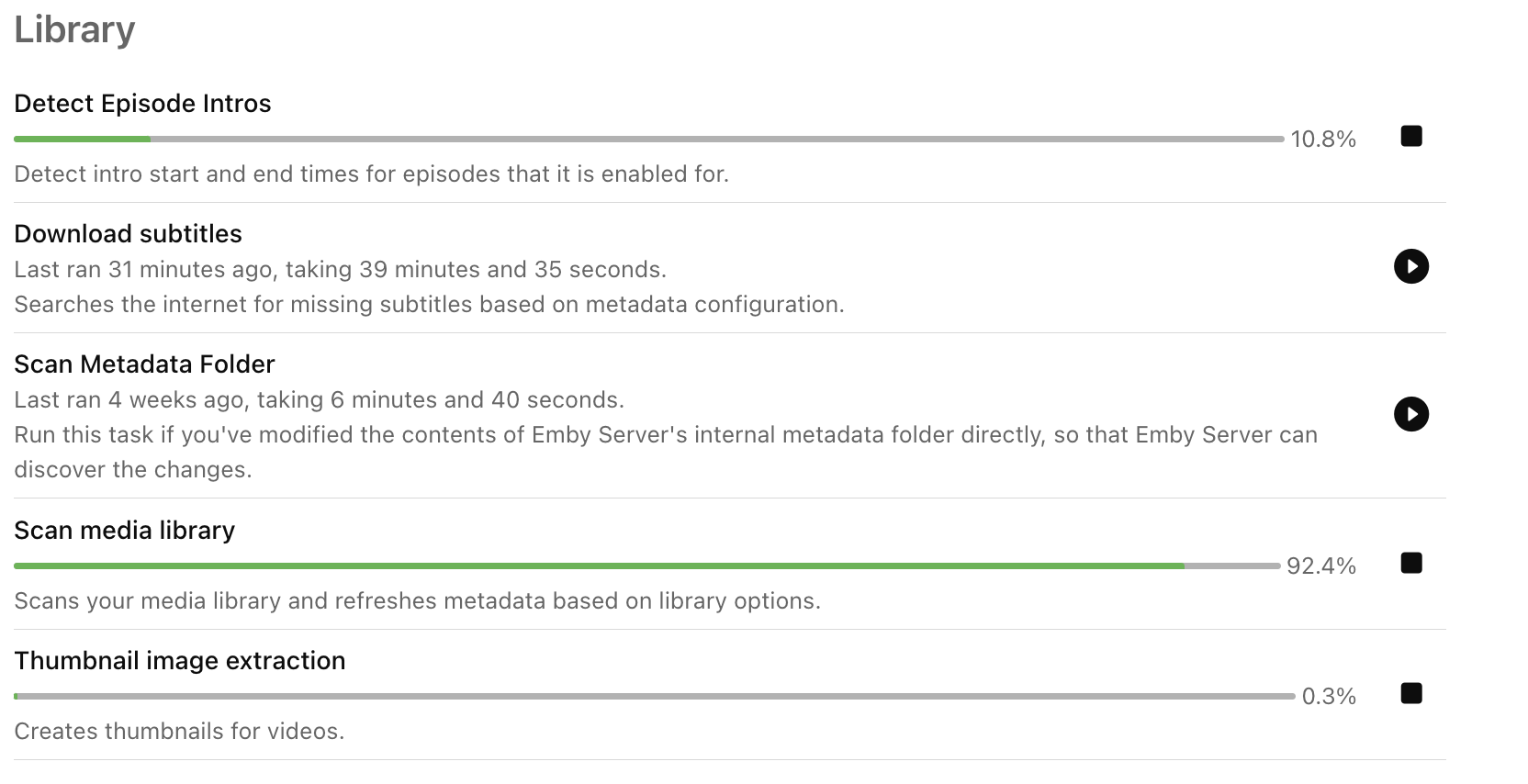The height and width of the screenshot is (784, 1528).
Task: Click the Scan media library progress bar
Action: [x=646, y=566]
